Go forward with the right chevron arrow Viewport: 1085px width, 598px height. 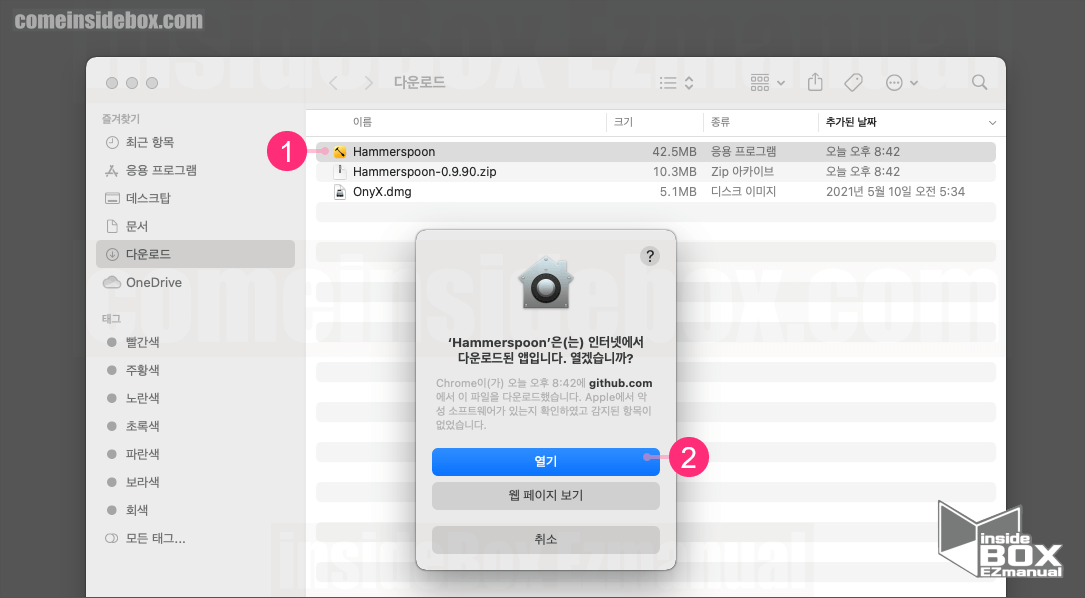tap(369, 82)
